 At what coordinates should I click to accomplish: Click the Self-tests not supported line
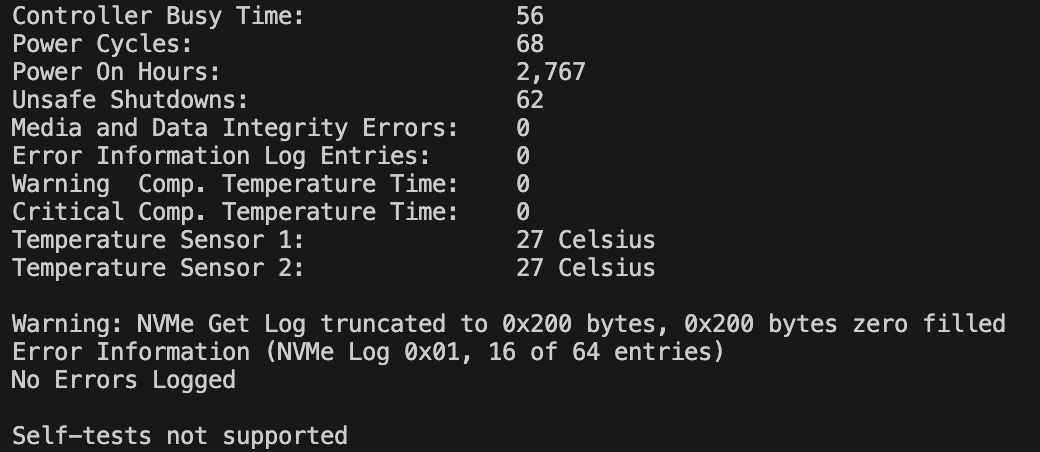(179, 436)
